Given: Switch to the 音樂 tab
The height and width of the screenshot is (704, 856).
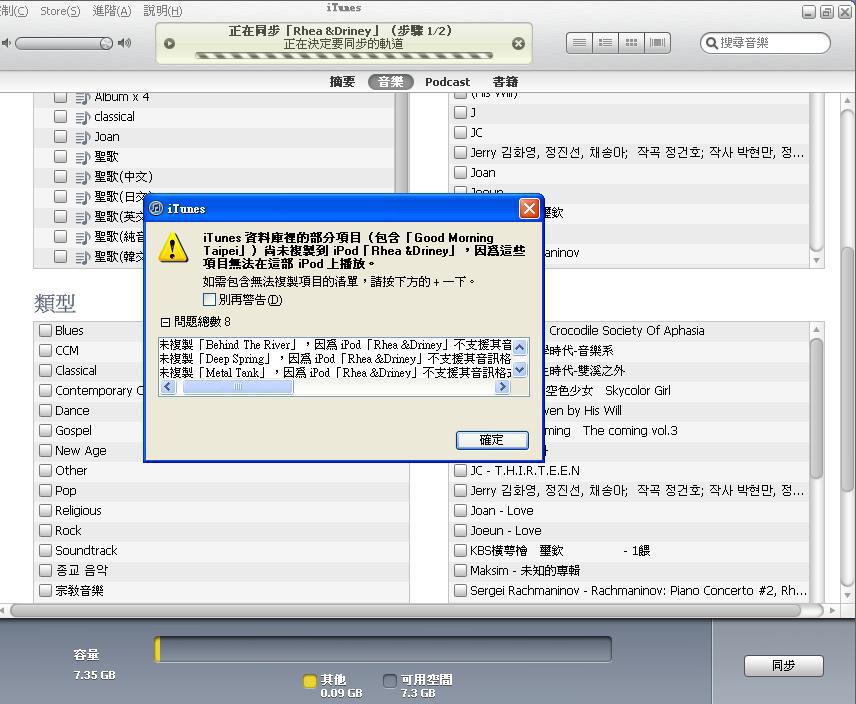Looking at the screenshot, I should pyautogui.click(x=391, y=82).
